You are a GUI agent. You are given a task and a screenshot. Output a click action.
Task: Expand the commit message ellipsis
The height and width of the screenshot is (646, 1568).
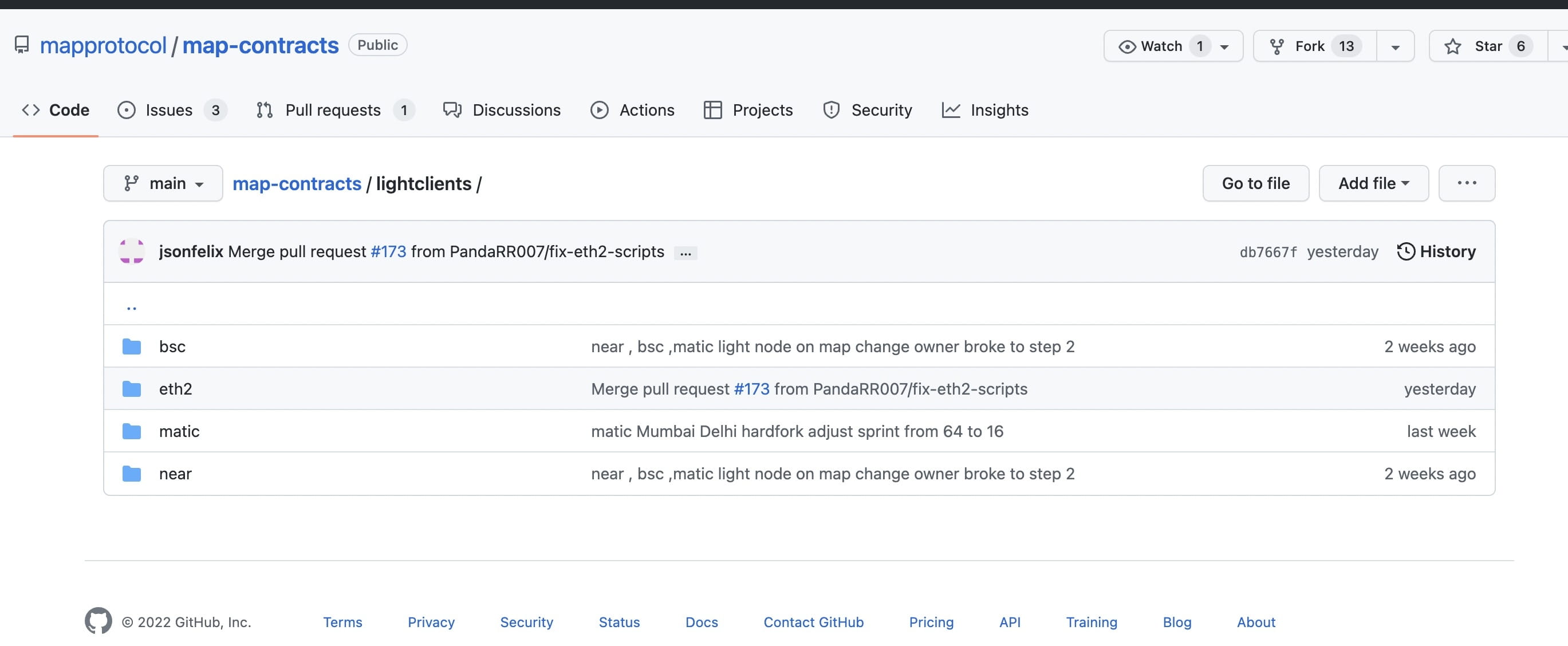tap(685, 253)
